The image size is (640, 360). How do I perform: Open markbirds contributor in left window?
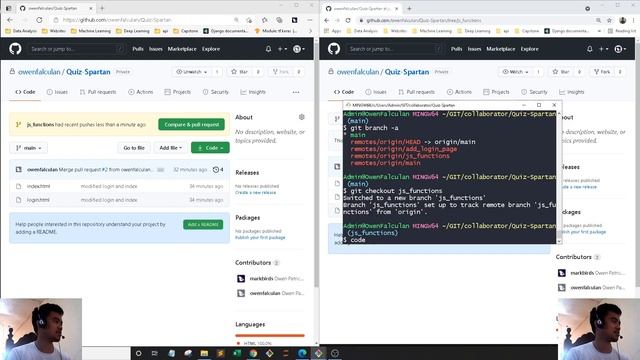[x=261, y=279]
